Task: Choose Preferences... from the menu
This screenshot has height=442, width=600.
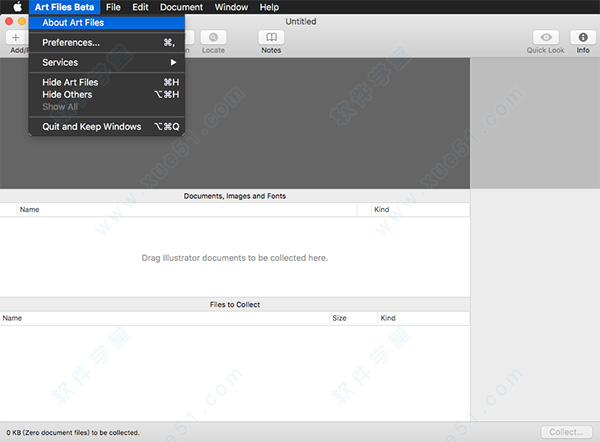Action: click(107, 42)
